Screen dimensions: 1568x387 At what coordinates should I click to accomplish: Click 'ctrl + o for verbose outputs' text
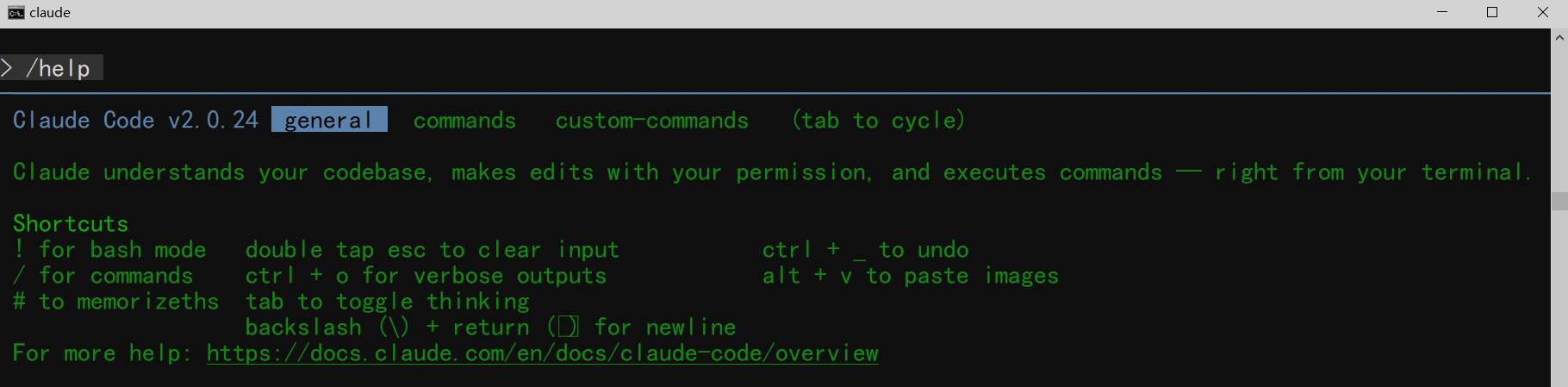point(426,276)
